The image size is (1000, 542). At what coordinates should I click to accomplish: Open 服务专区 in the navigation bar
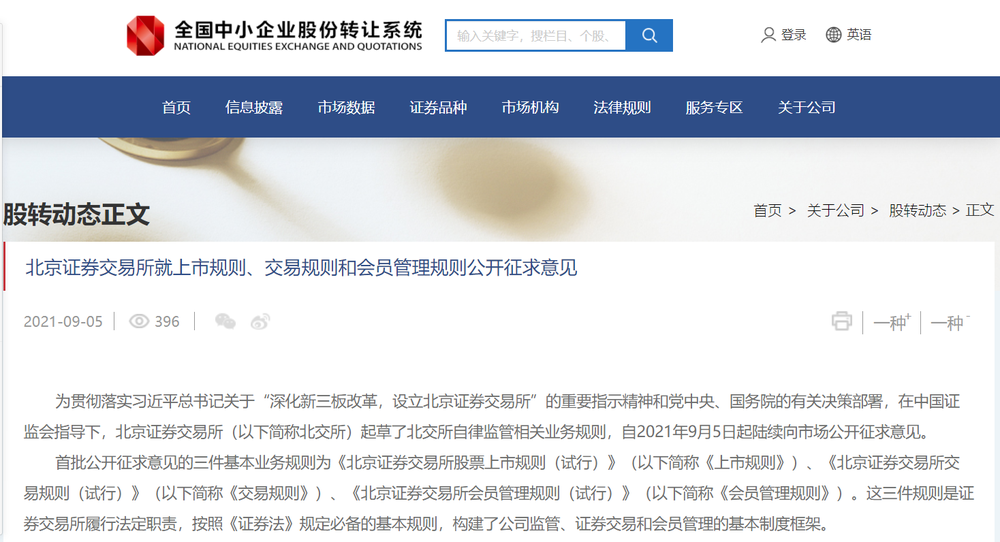pyautogui.click(x=714, y=107)
